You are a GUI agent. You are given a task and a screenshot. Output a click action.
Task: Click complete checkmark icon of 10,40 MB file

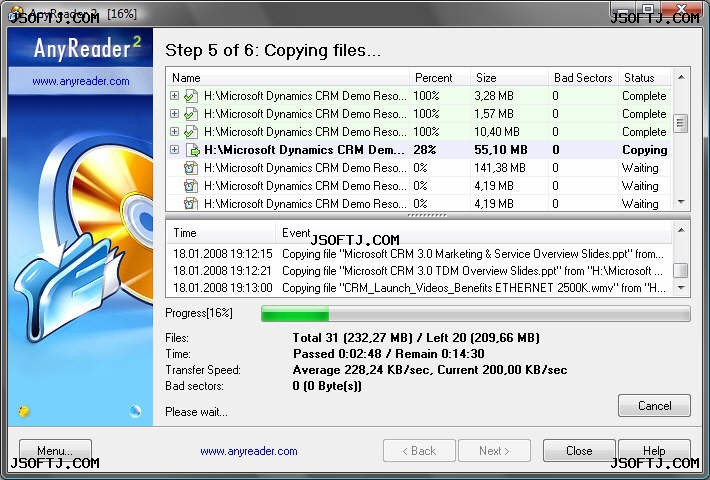coord(191,132)
